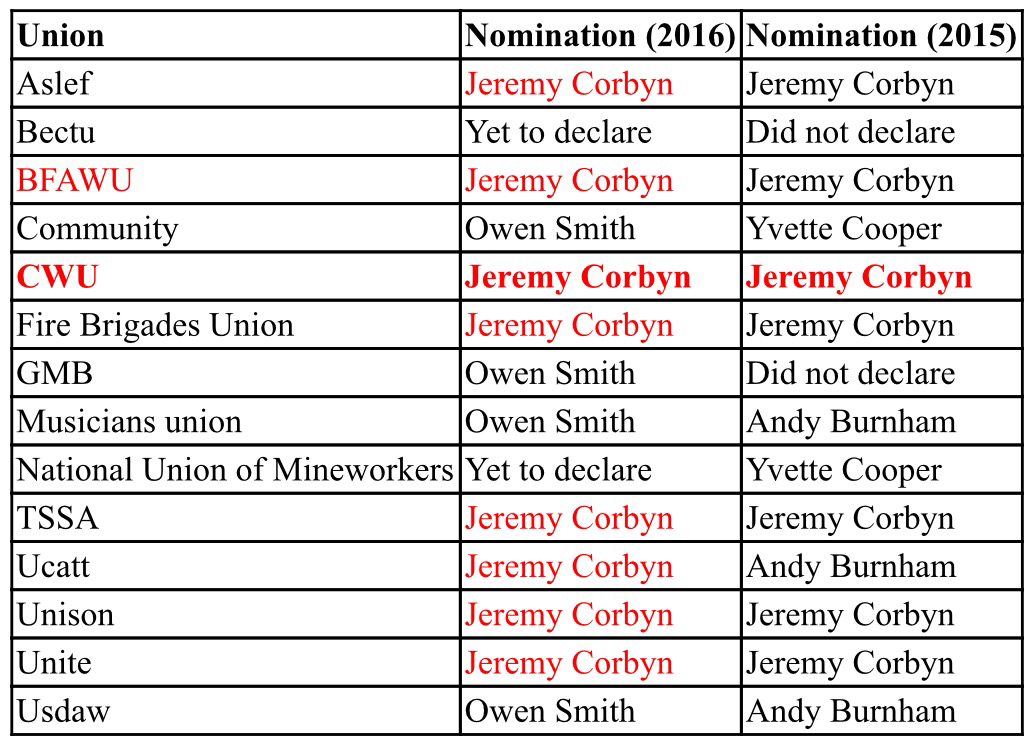Click the Union column header
Screen dimensions: 1036x748
61,36
